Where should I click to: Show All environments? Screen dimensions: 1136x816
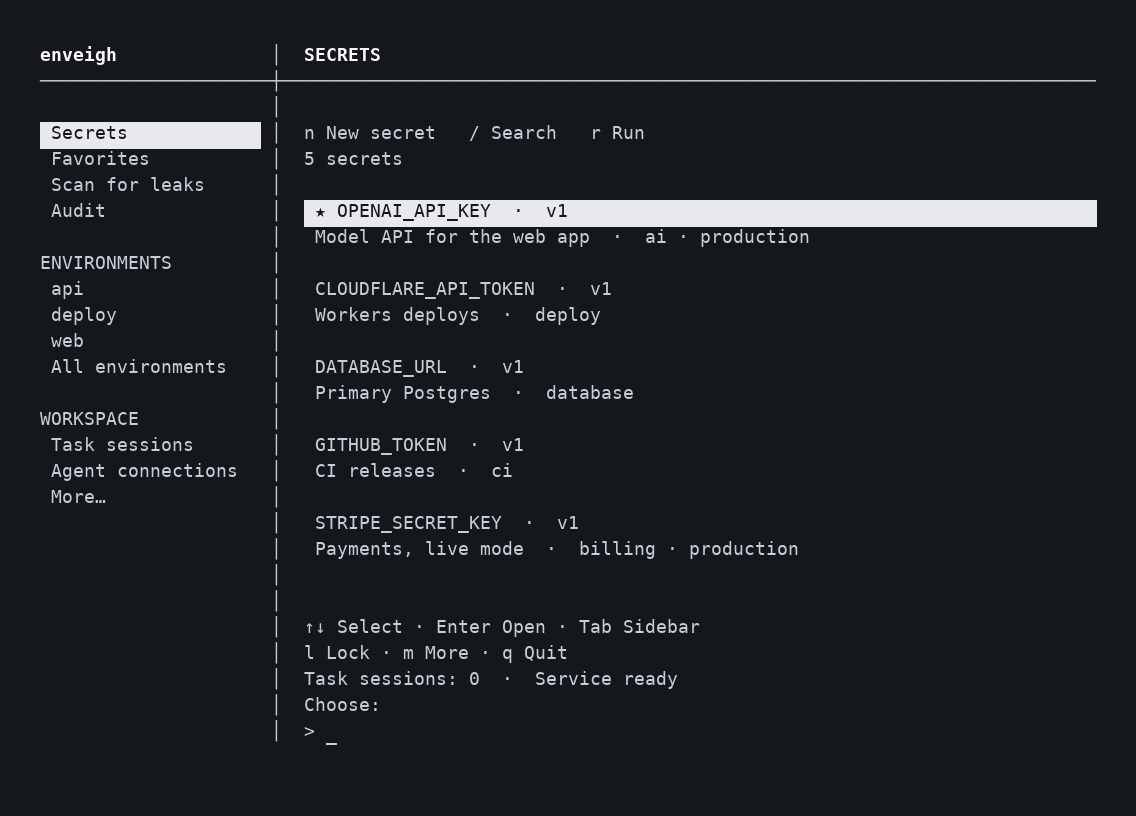(x=138, y=367)
